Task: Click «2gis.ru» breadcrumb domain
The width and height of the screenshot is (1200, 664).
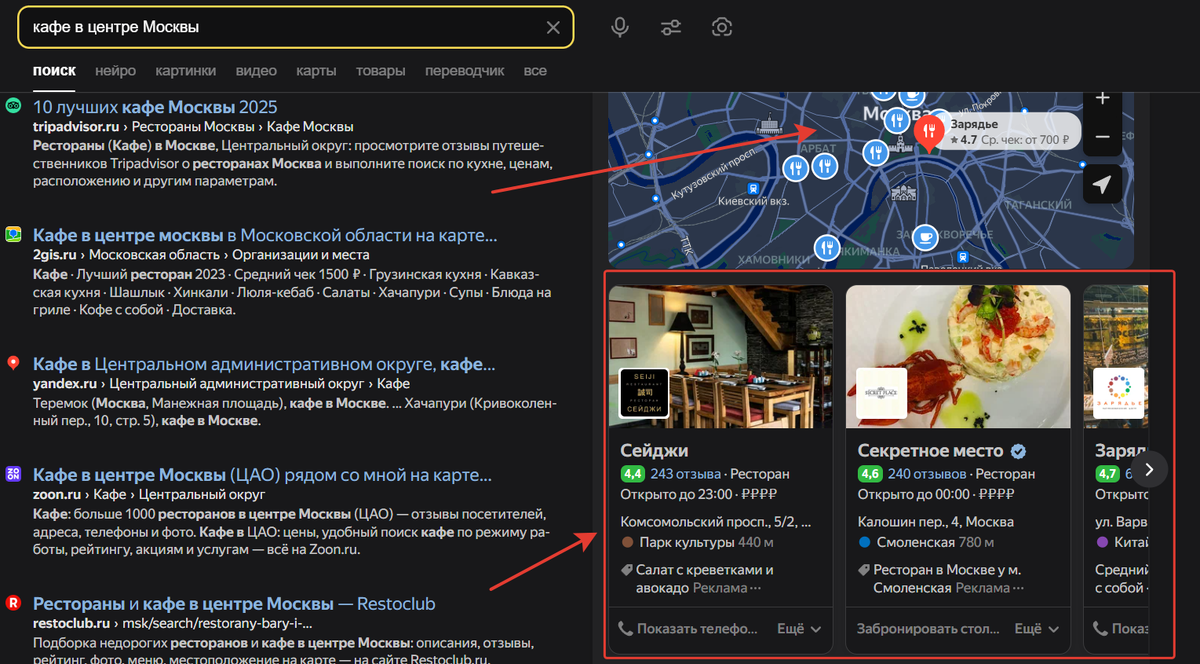Action: 57,255
